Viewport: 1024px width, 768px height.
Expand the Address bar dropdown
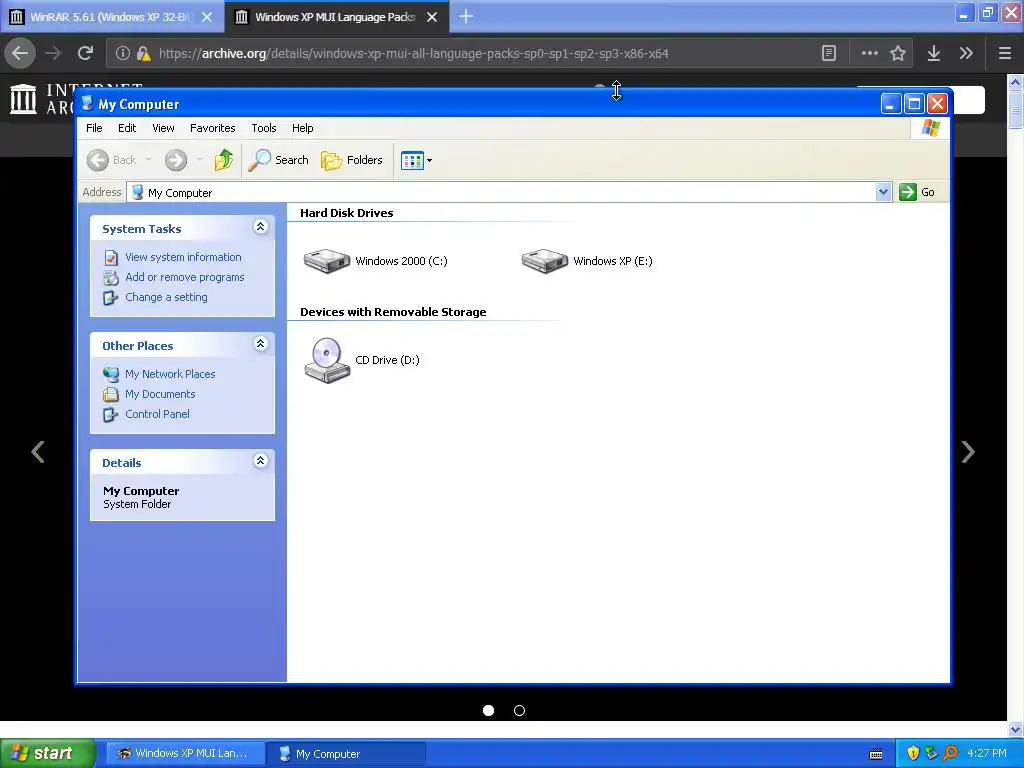click(883, 192)
